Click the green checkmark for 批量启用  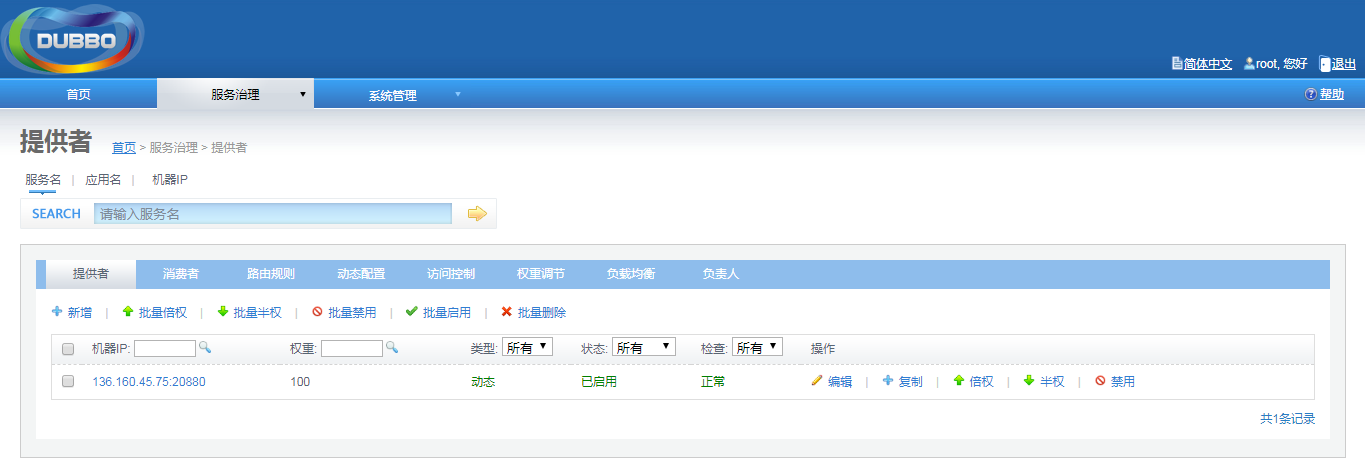pos(412,312)
